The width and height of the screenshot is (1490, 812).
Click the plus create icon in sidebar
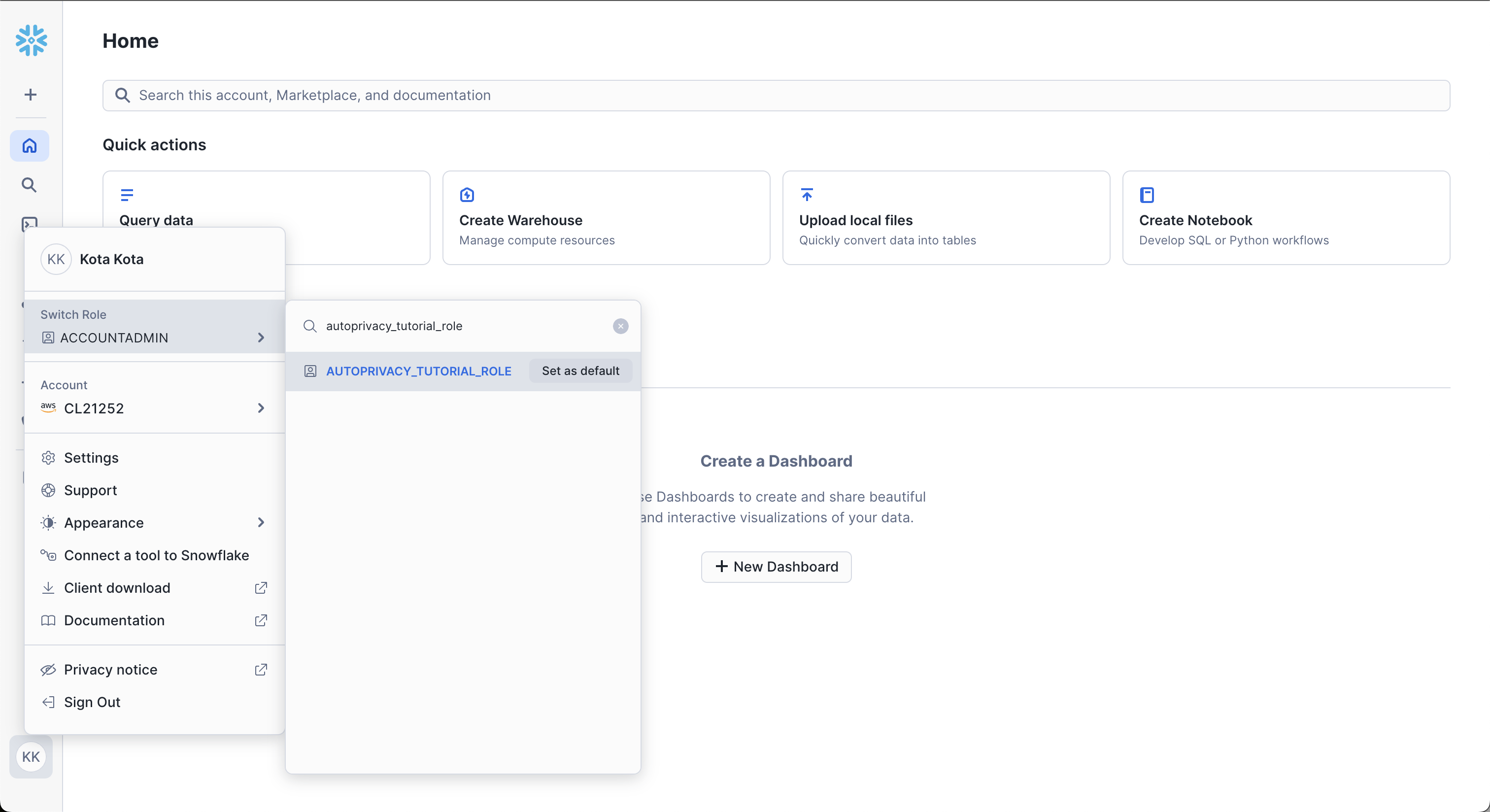coord(31,94)
